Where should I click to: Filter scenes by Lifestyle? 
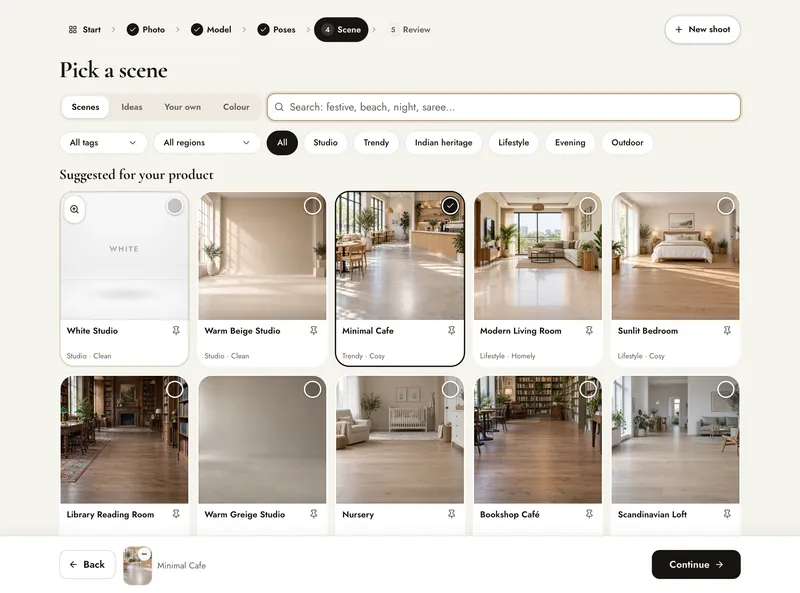tap(513, 143)
